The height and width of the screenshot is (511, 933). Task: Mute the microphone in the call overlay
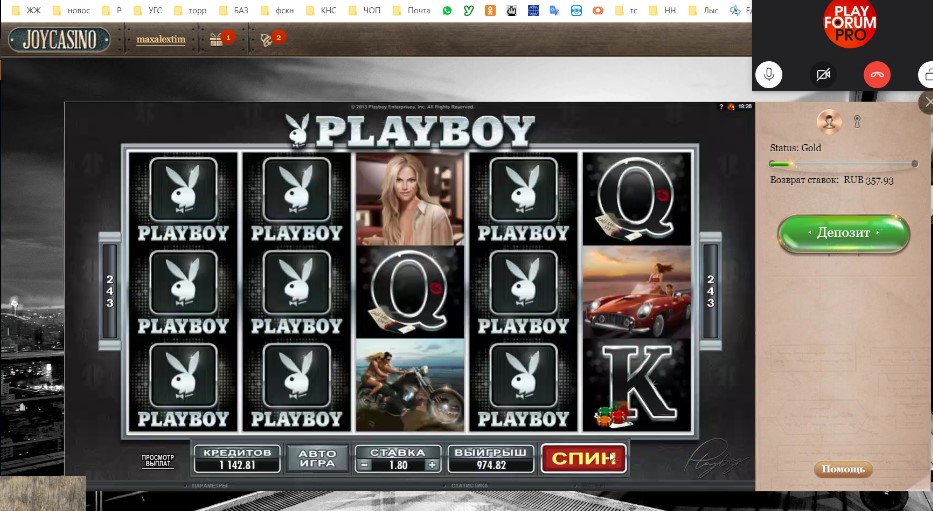coord(769,75)
